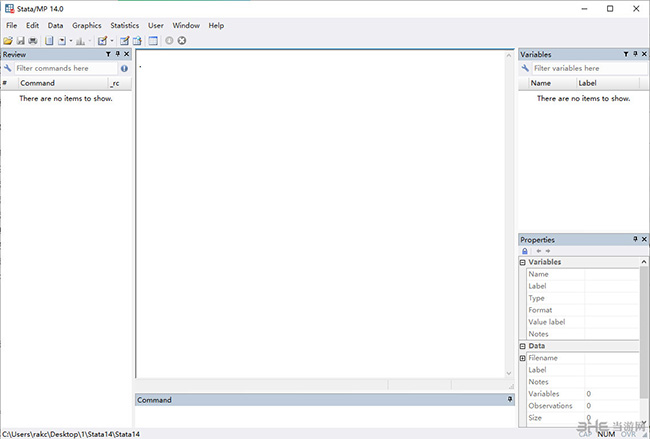Close the Properties panel
Viewport: 650px width, 439px height.
[644, 239]
